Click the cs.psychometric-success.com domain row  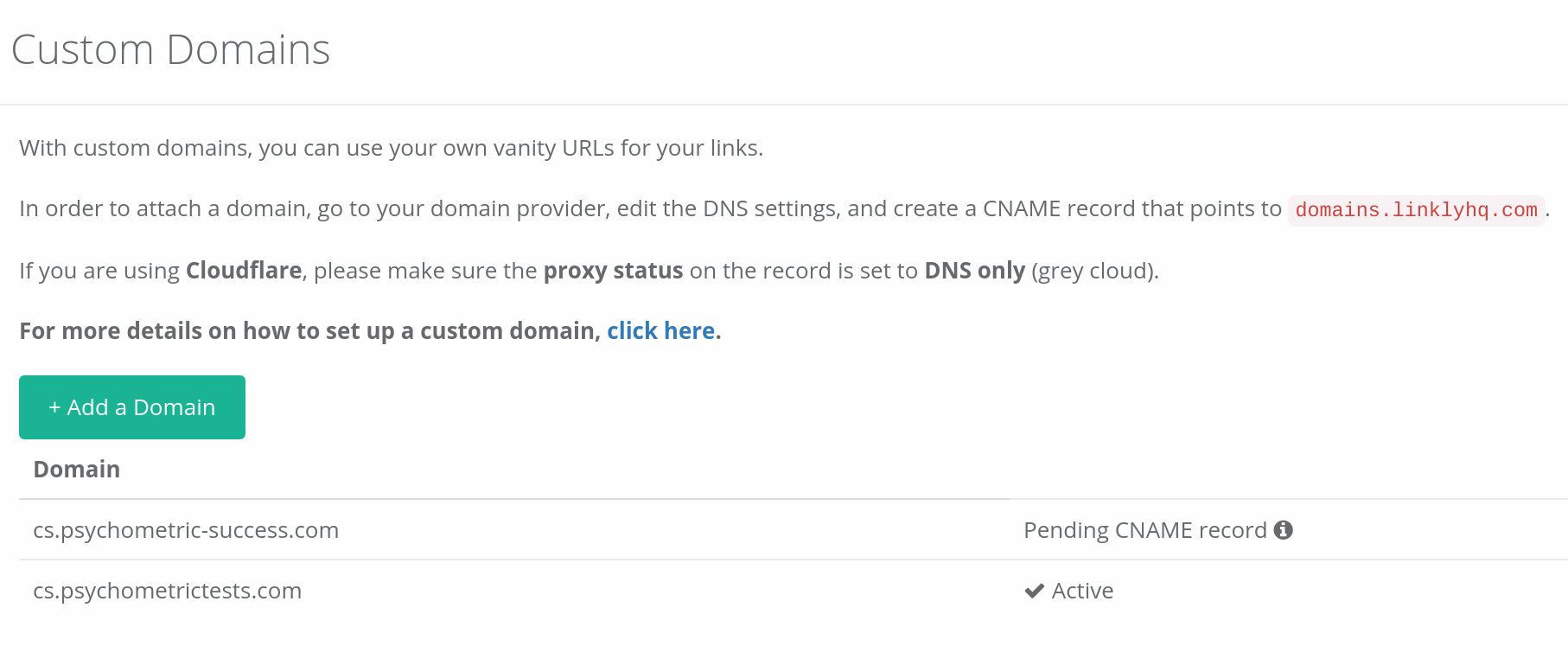click(794, 530)
